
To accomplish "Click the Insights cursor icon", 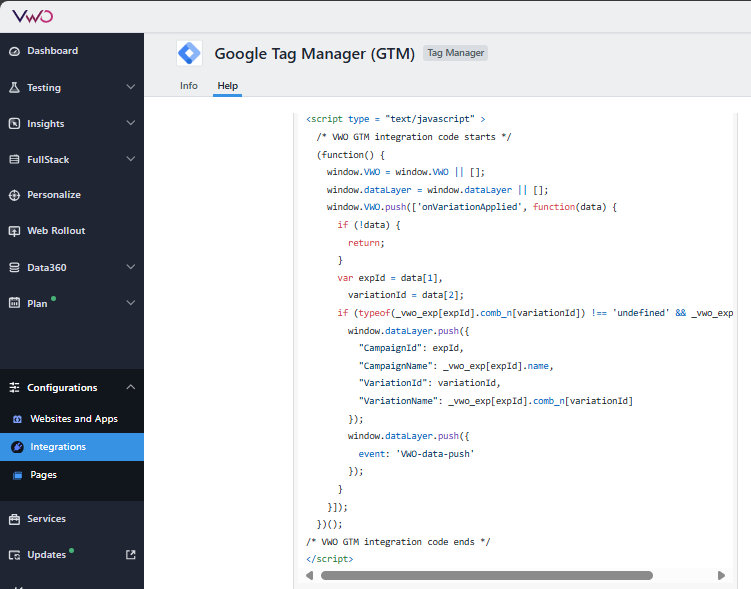I will coord(14,124).
